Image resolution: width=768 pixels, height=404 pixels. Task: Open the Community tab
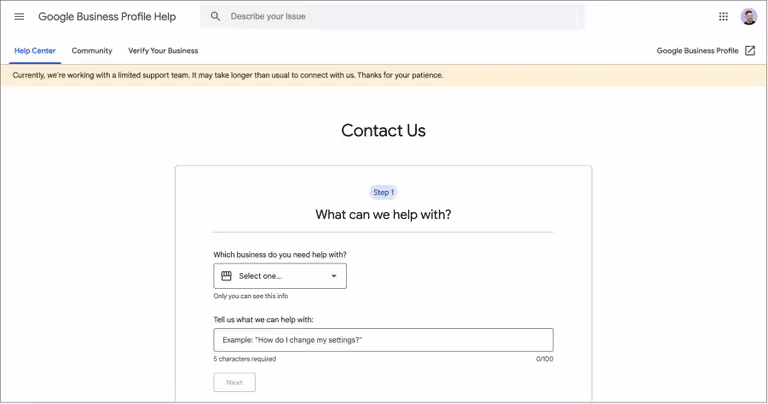(x=92, y=51)
